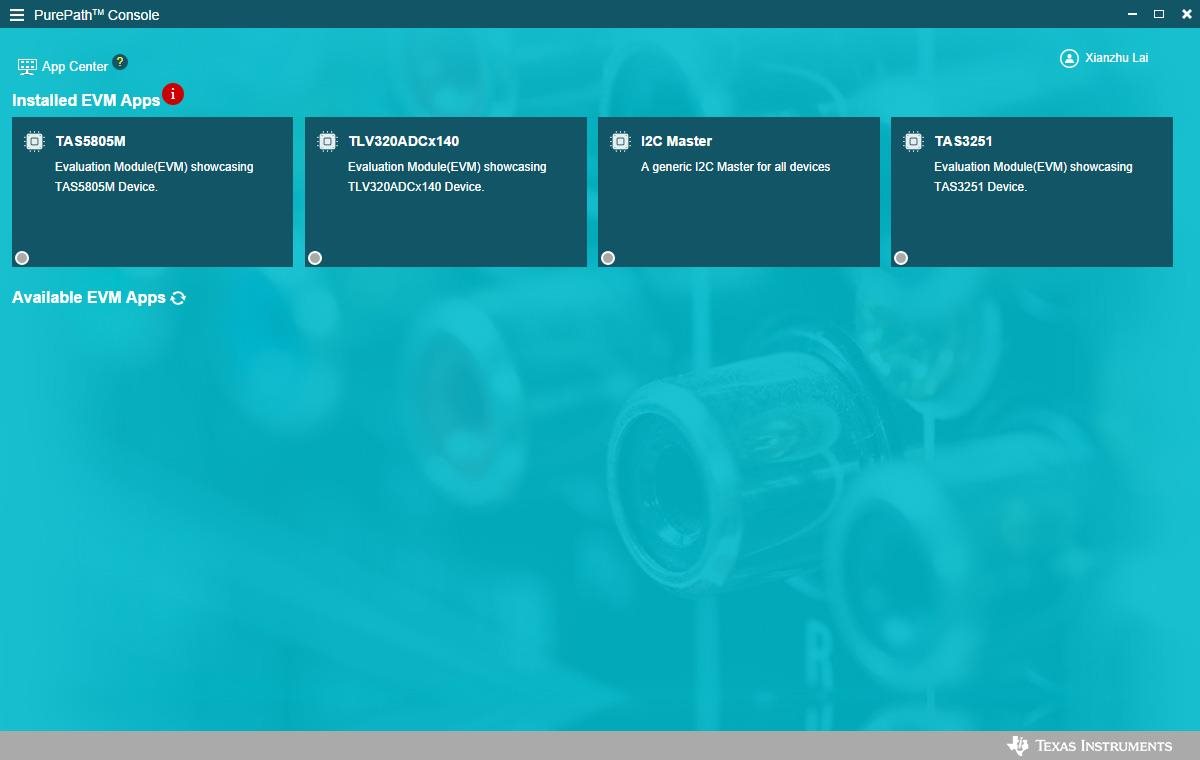Select the TAS5805M card radio indicator
Screen dimensions: 1200x760
tap(22, 258)
